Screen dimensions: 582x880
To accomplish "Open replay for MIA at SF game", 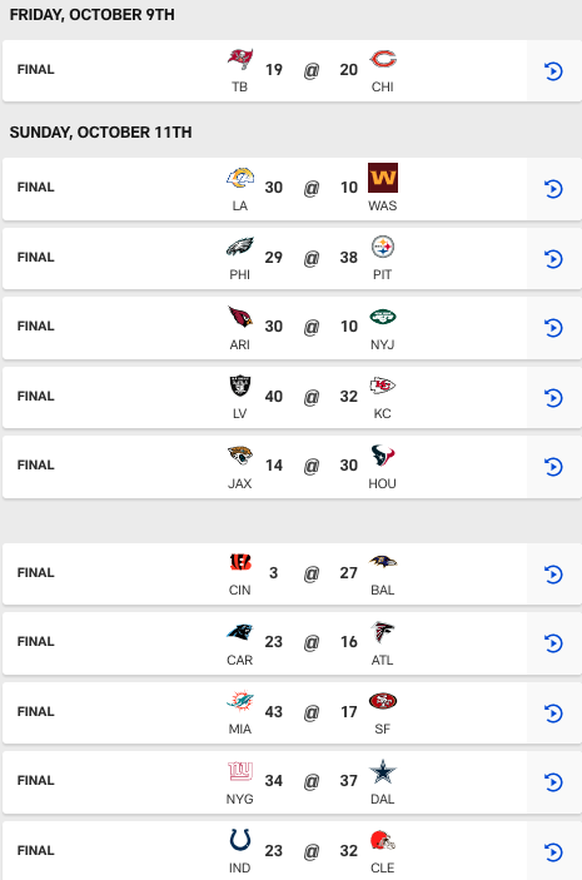I will click(553, 713).
